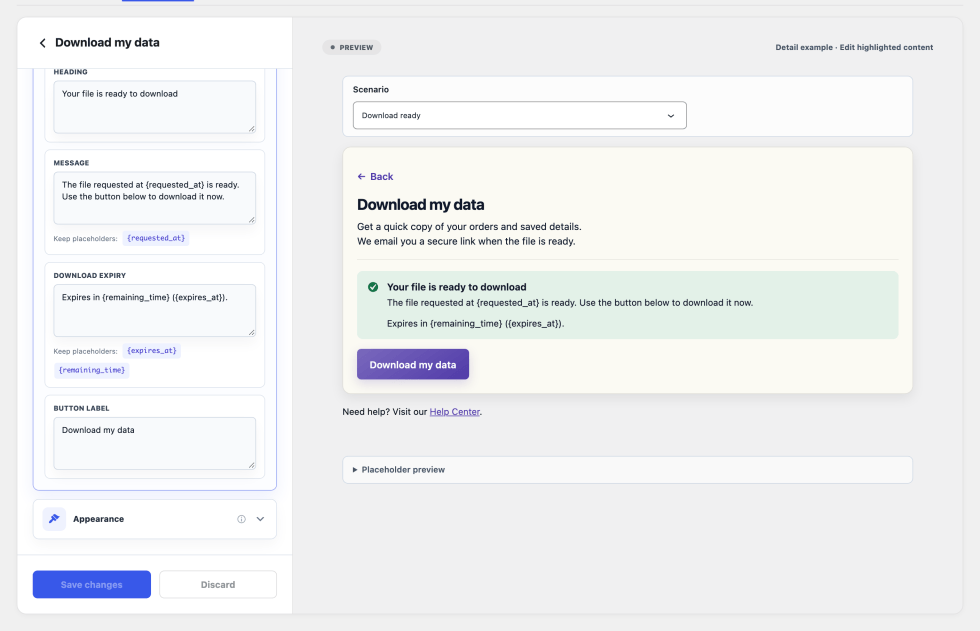
Task: Click the {requested_at} placeholder chip
Action: (x=156, y=238)
